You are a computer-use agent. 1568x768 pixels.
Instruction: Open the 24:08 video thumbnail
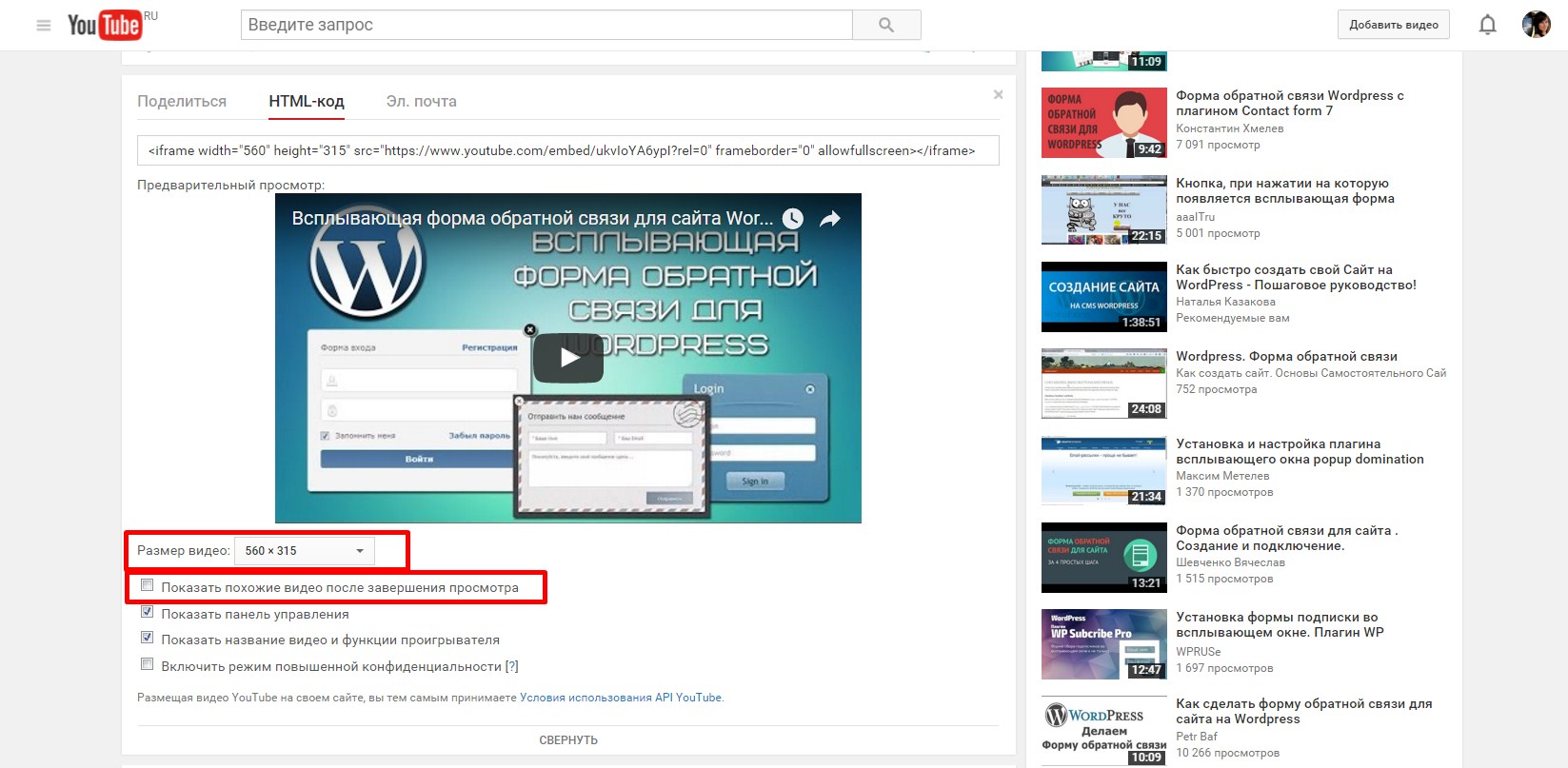(x=1104, y=384)
